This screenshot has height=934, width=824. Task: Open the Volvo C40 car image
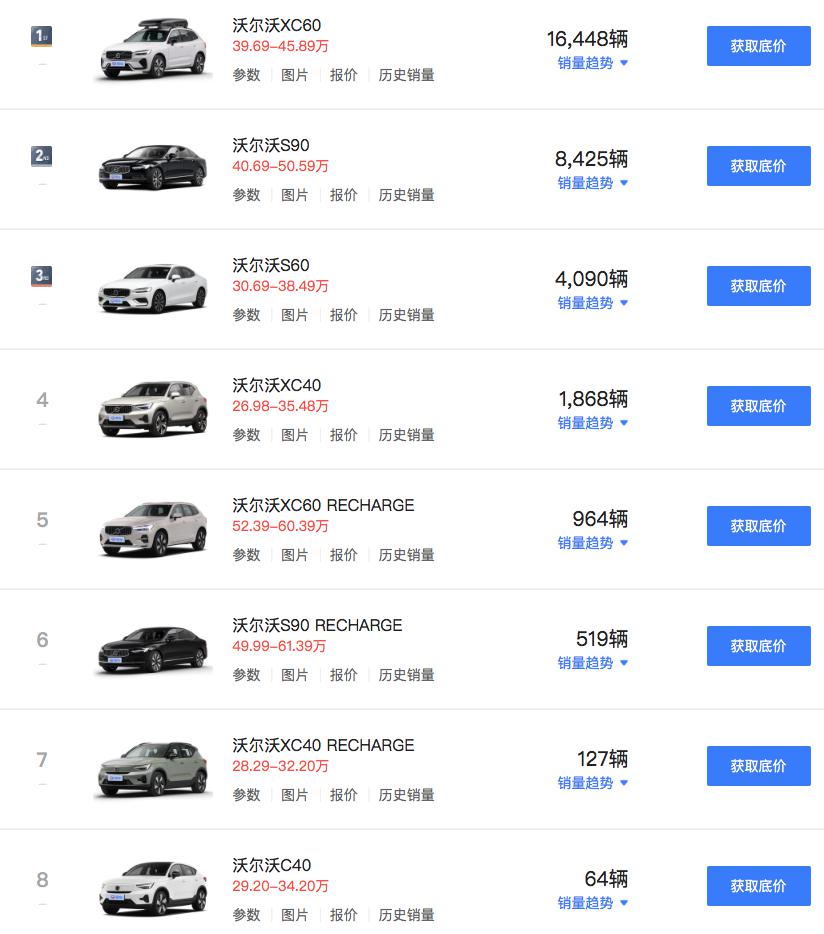tap(152, 887)
